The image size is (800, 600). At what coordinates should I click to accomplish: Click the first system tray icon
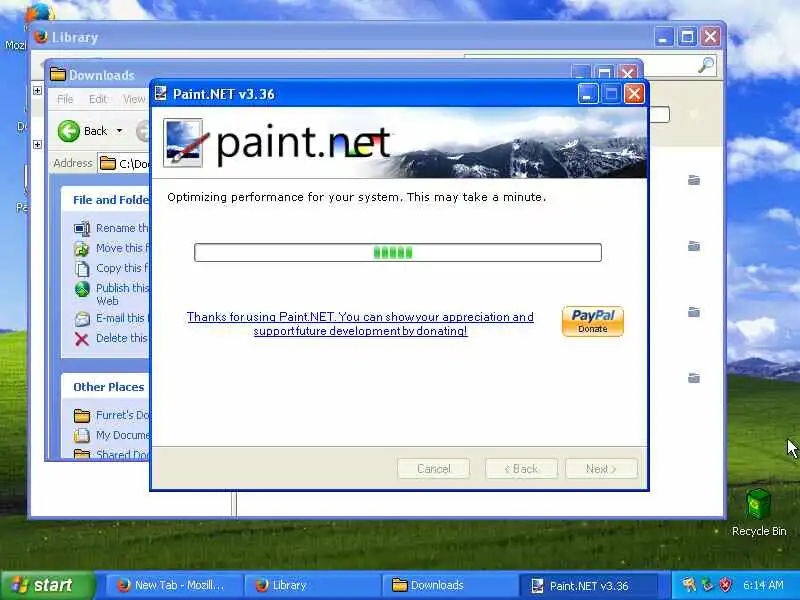point(689,585)
